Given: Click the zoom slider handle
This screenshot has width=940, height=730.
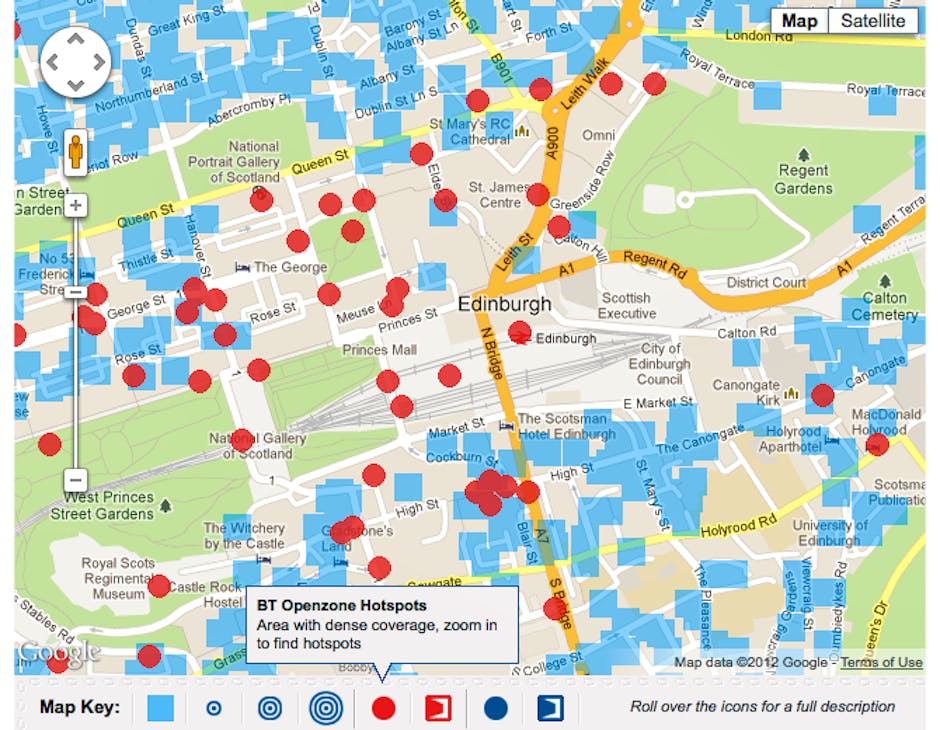Looking at the screenshot, I should 76,292.
